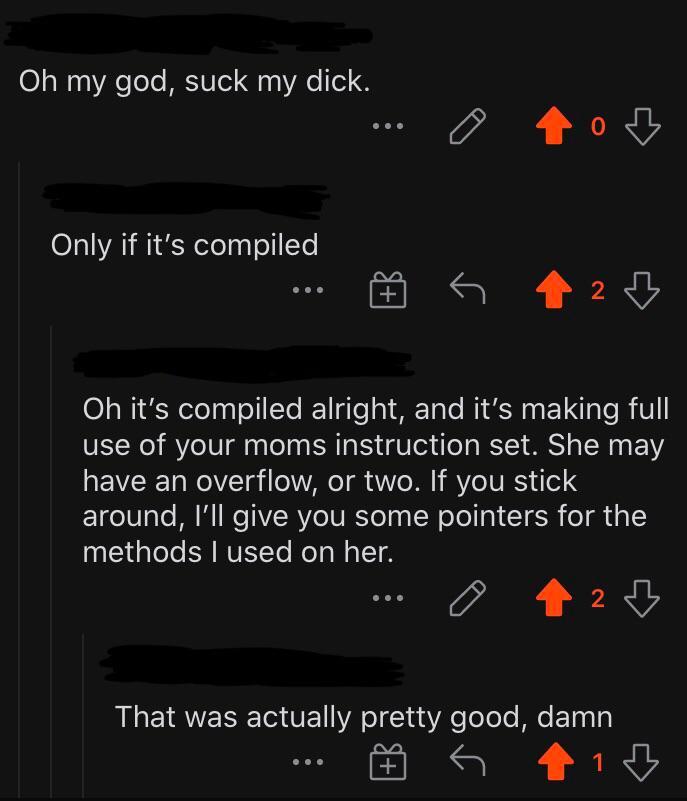Edit the "Oh my god" comment

coord(467,127)
